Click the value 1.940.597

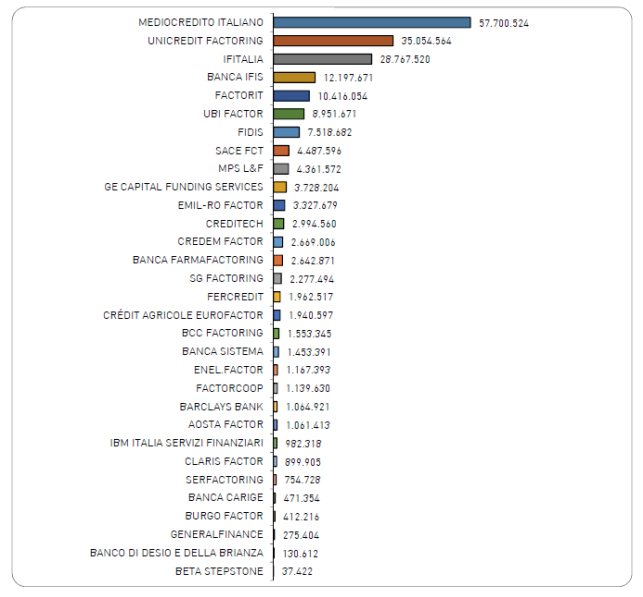pyautogui.click(x=311, y=315)
